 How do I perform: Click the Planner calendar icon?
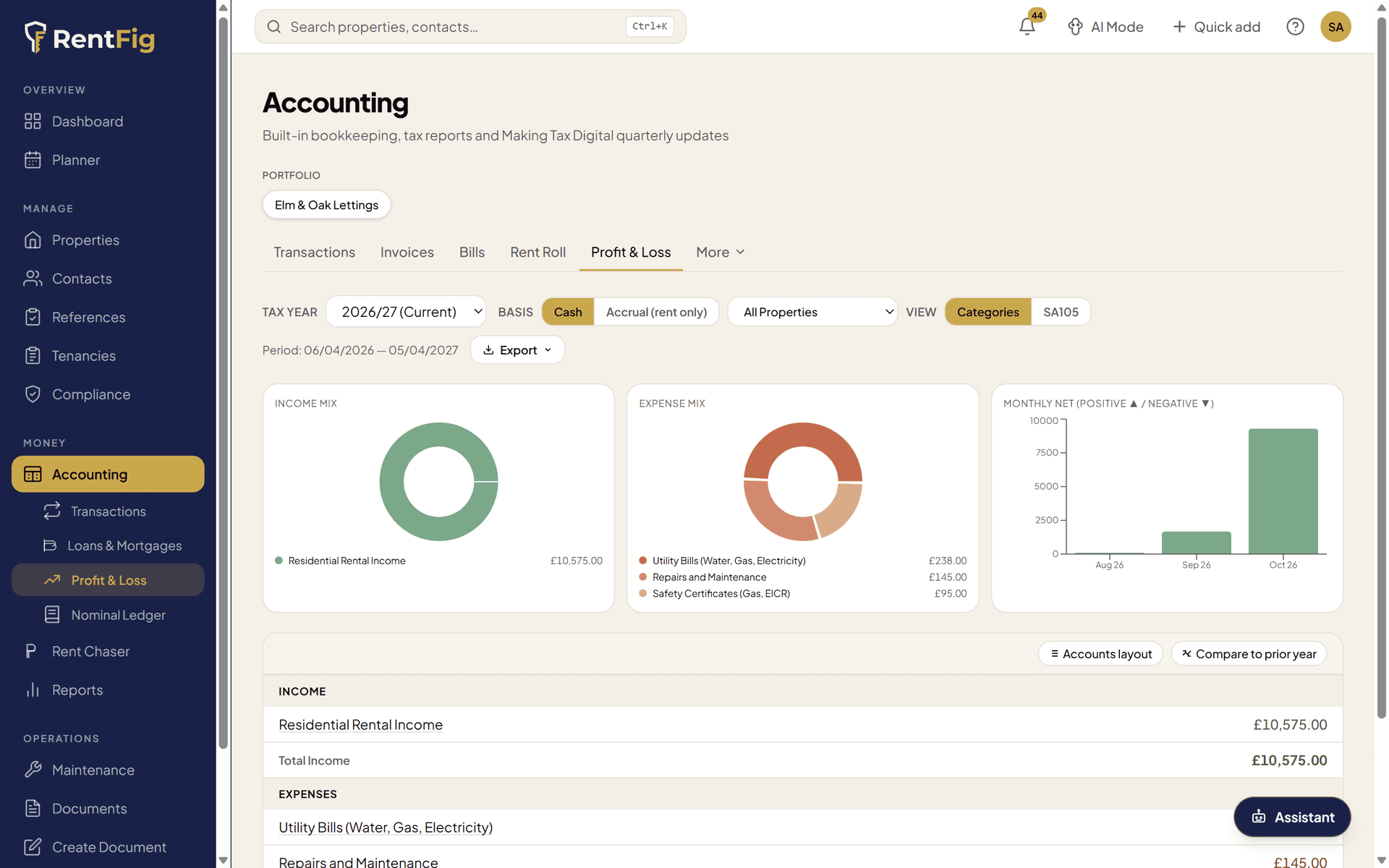coord(33,160)
